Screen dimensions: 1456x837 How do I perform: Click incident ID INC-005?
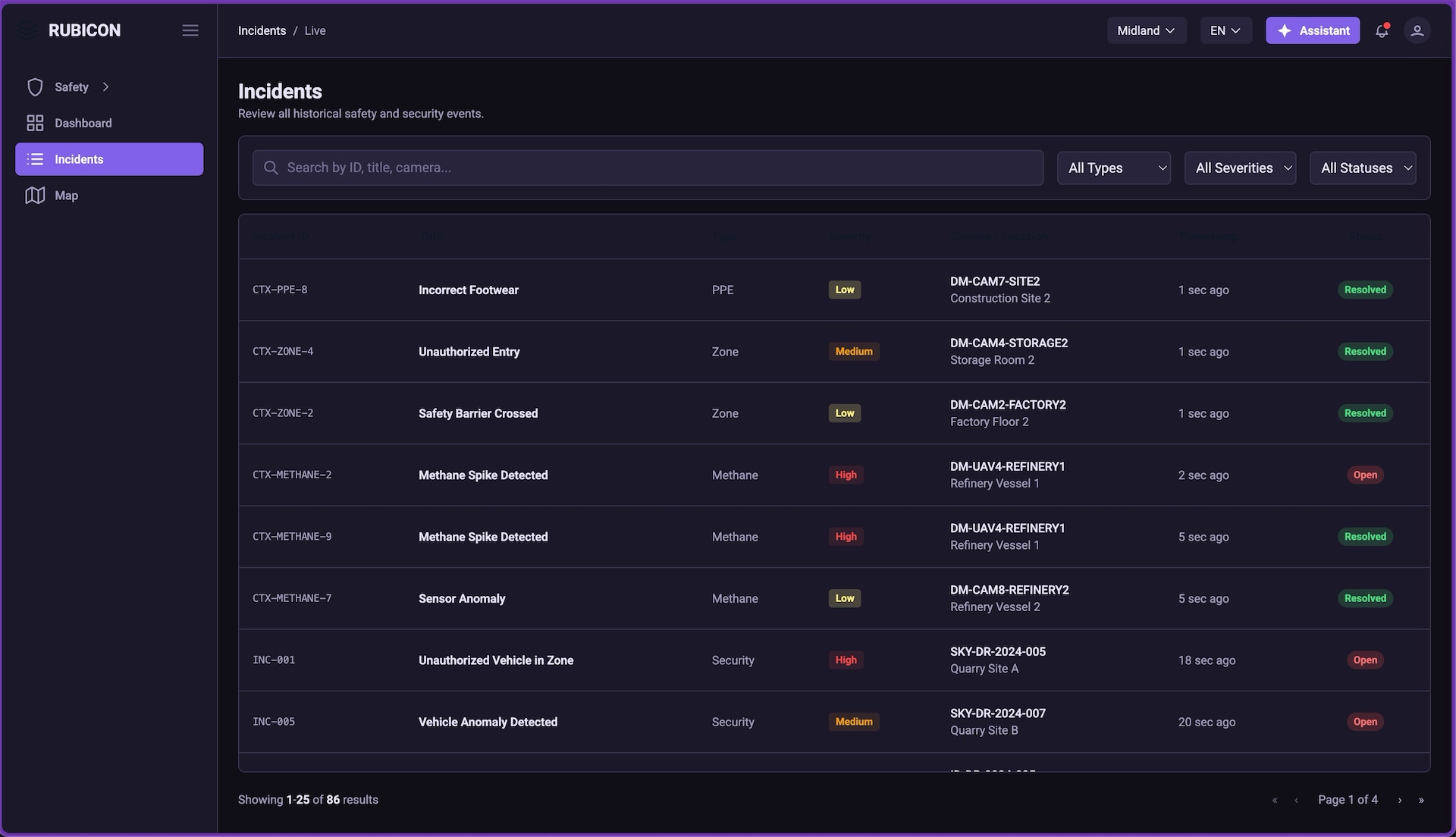274,722
